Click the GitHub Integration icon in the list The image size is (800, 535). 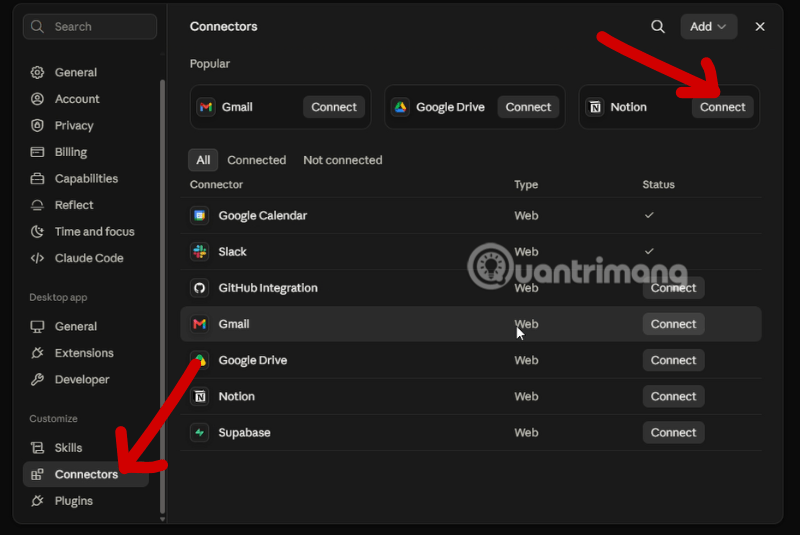pos(199,288)
